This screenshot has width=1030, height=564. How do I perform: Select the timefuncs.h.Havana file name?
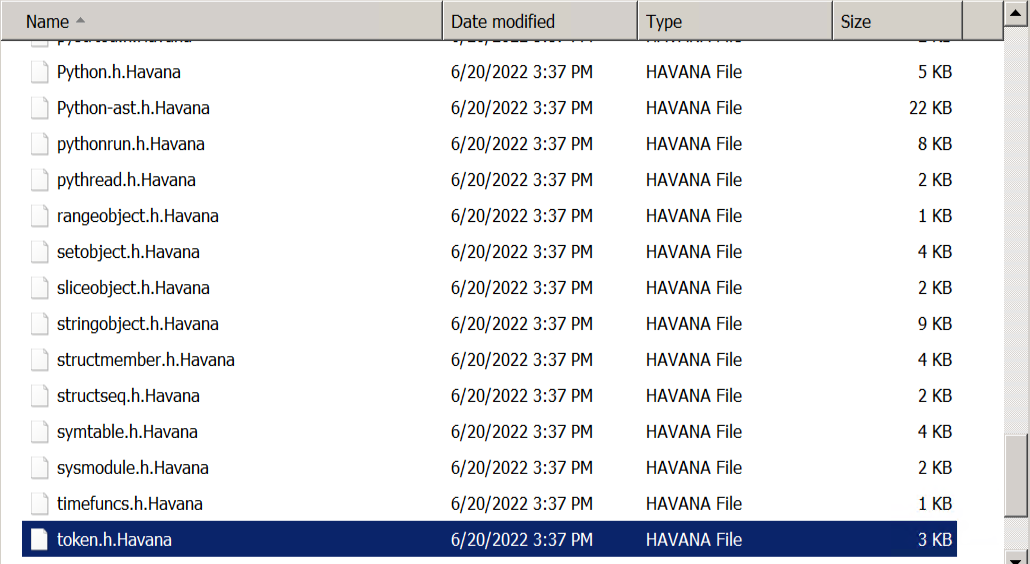coord(130,504)
